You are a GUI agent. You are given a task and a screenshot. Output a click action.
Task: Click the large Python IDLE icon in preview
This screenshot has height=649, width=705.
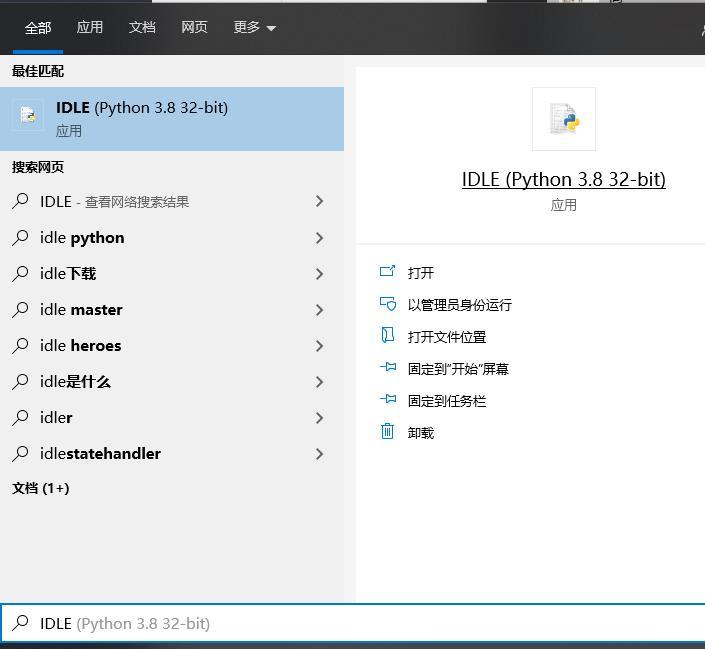coord(564,119)
